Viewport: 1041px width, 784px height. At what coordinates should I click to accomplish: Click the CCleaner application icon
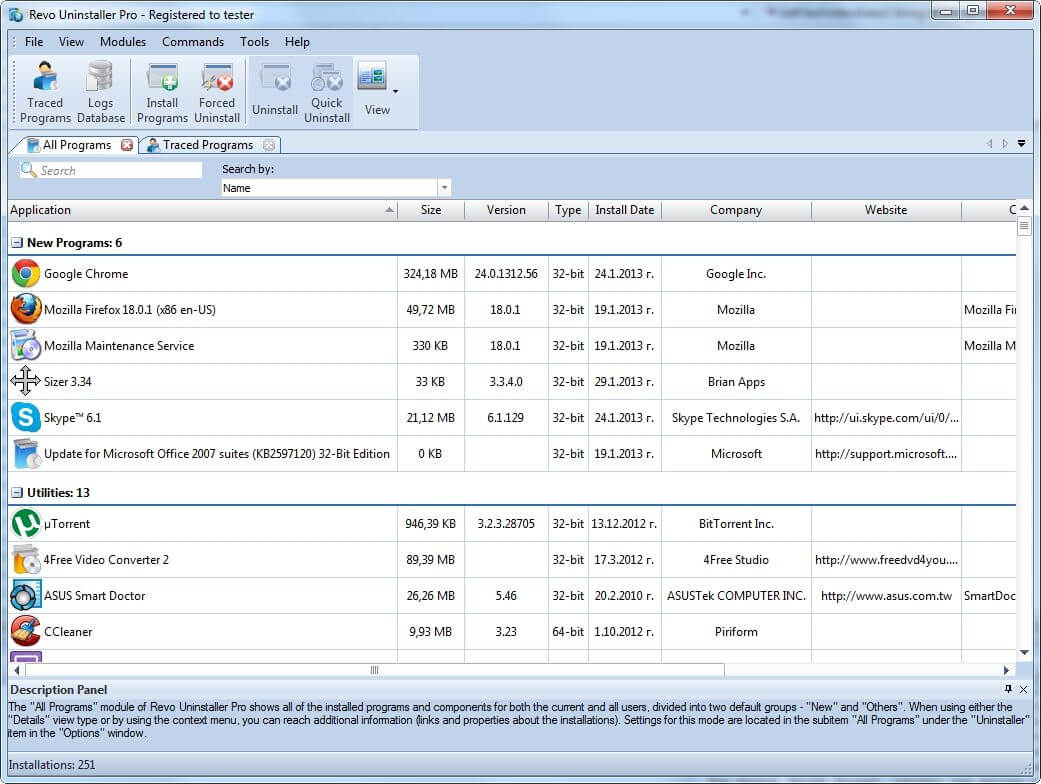coord(26,632)
